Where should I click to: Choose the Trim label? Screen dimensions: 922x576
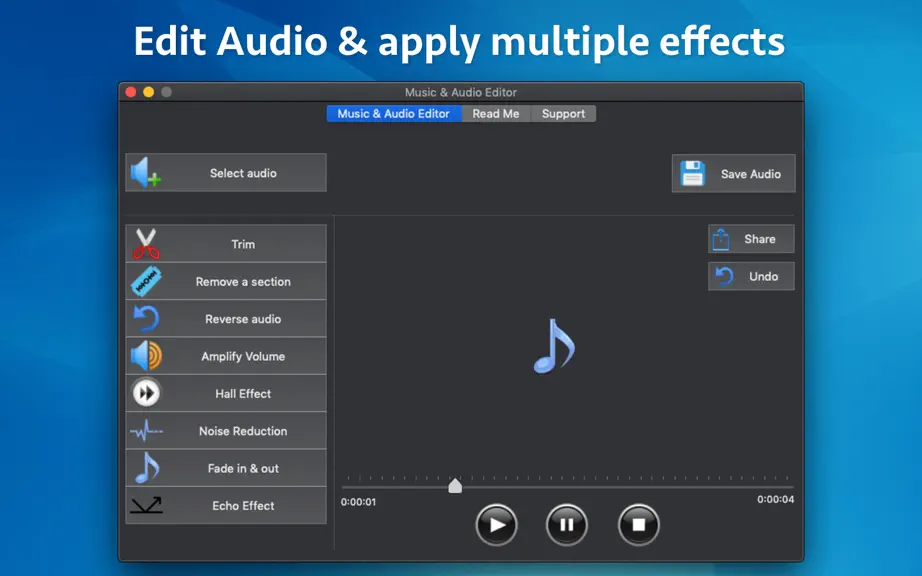point(243,244)
